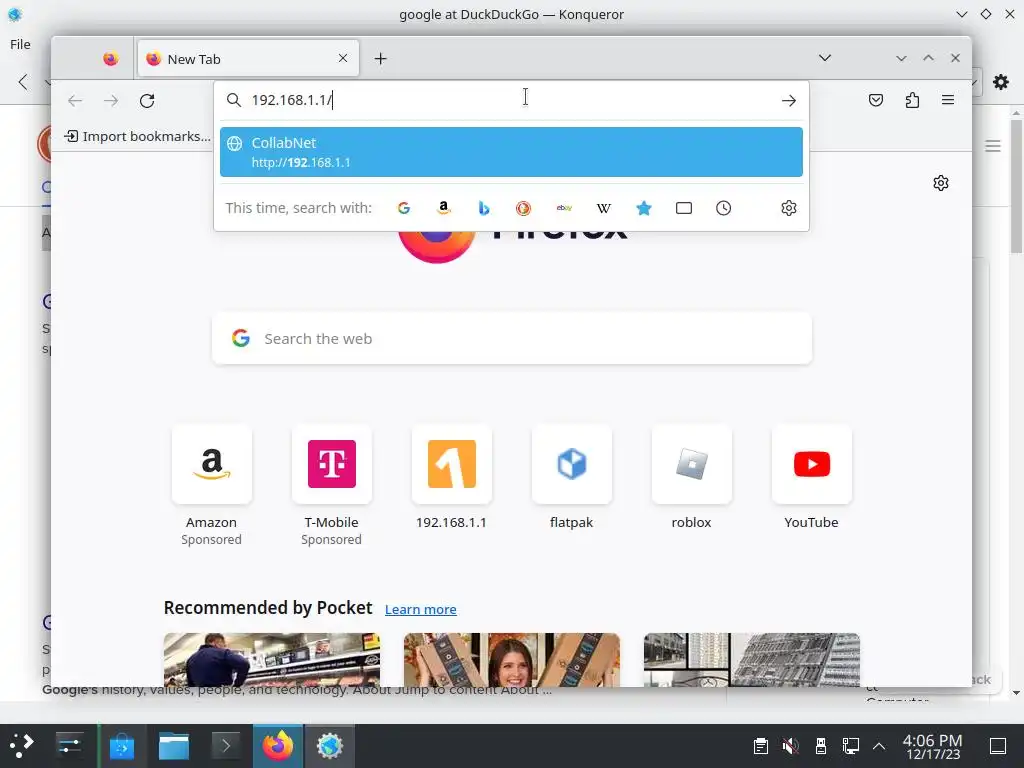1024x768 pixels.
Task: Open list all tabs dropdown
Action: point(825,58)
